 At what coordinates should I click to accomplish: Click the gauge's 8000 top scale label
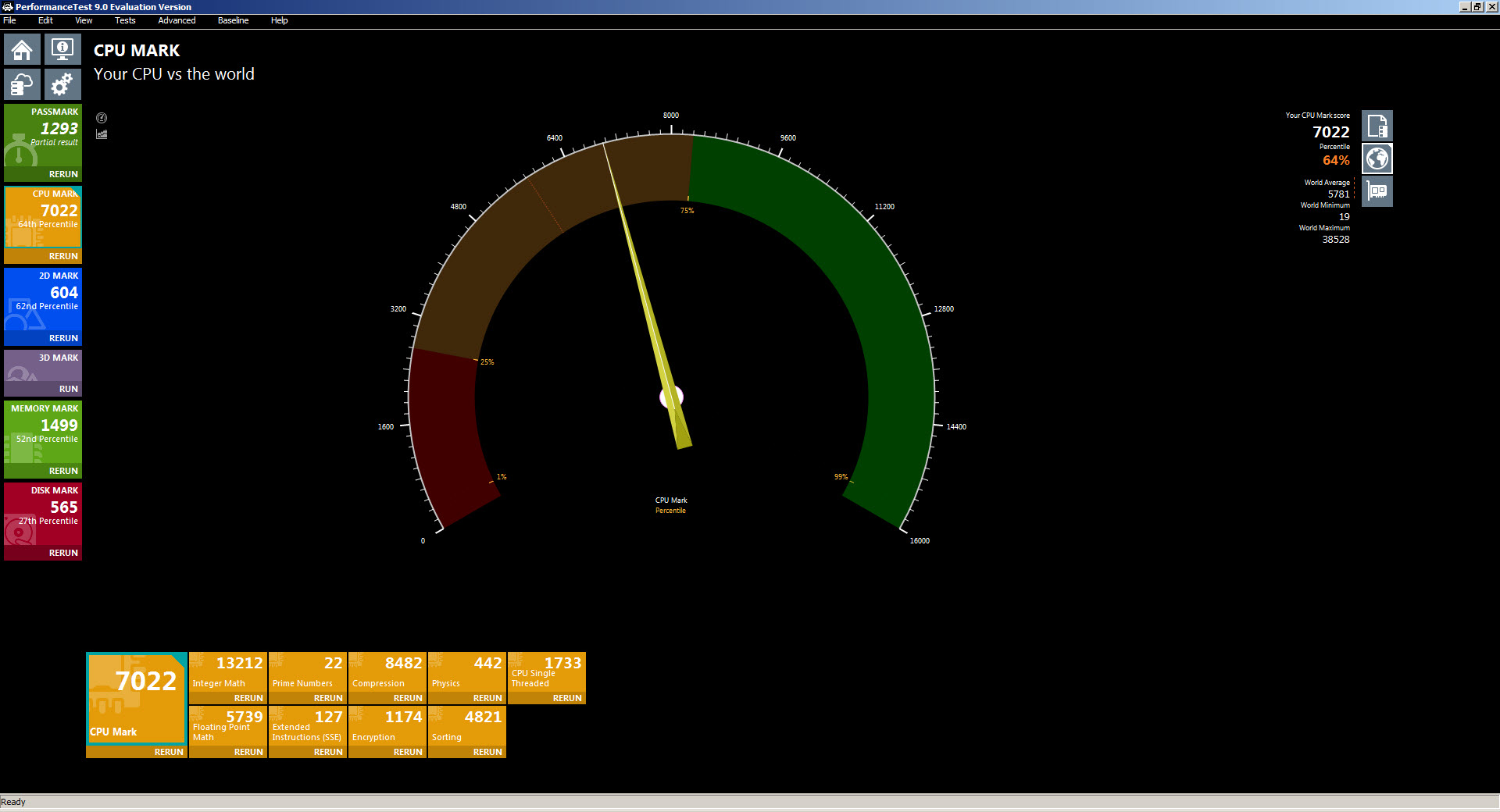pos(671,116)
